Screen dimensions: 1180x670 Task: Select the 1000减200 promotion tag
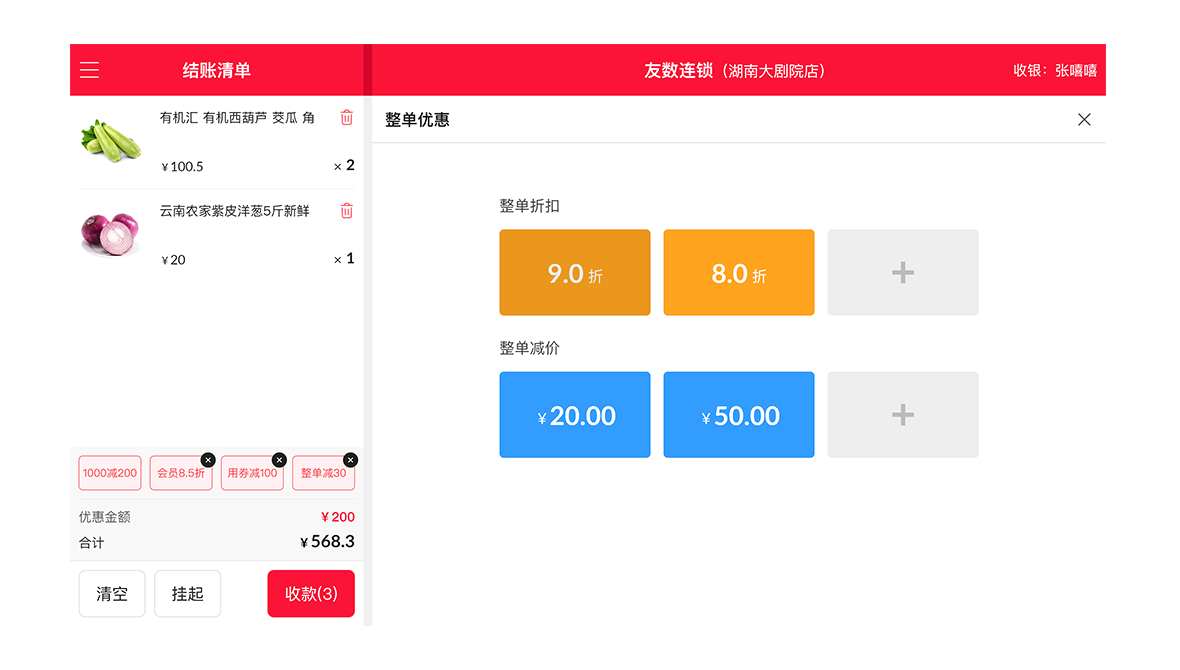[110, 473]
